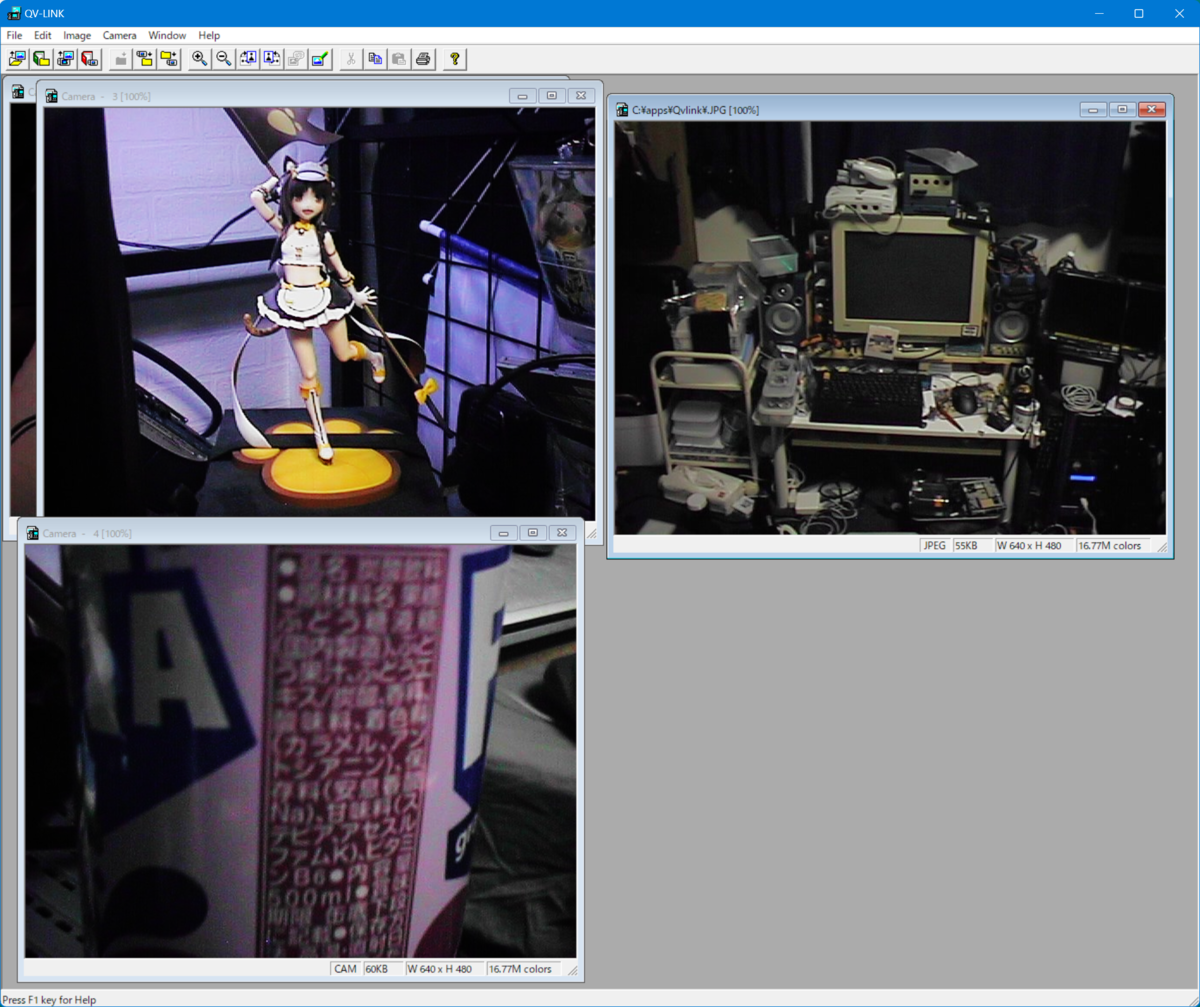Screen dimensions: 1200x1007
Task: Maximize the Qvlink.JPG window
Action: point(1122,109)
